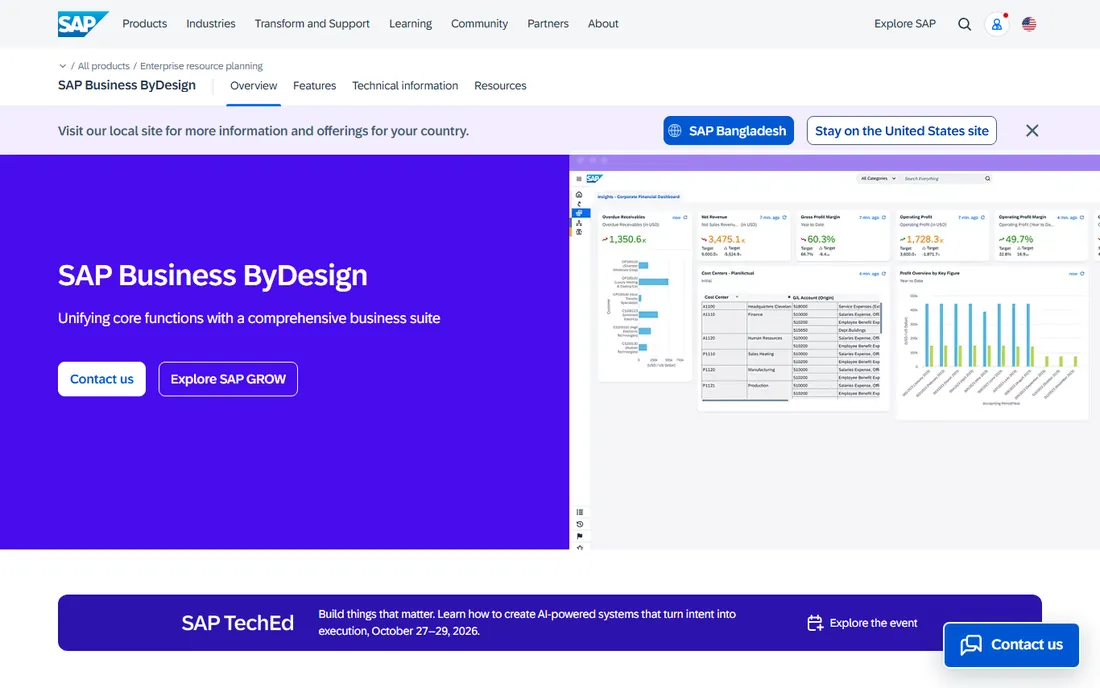Image resolution: width=1100 pixels, height=688 pixels.
Task: Open the search magnifier icon
Action: pyautogui.click(x=965, y=24)
